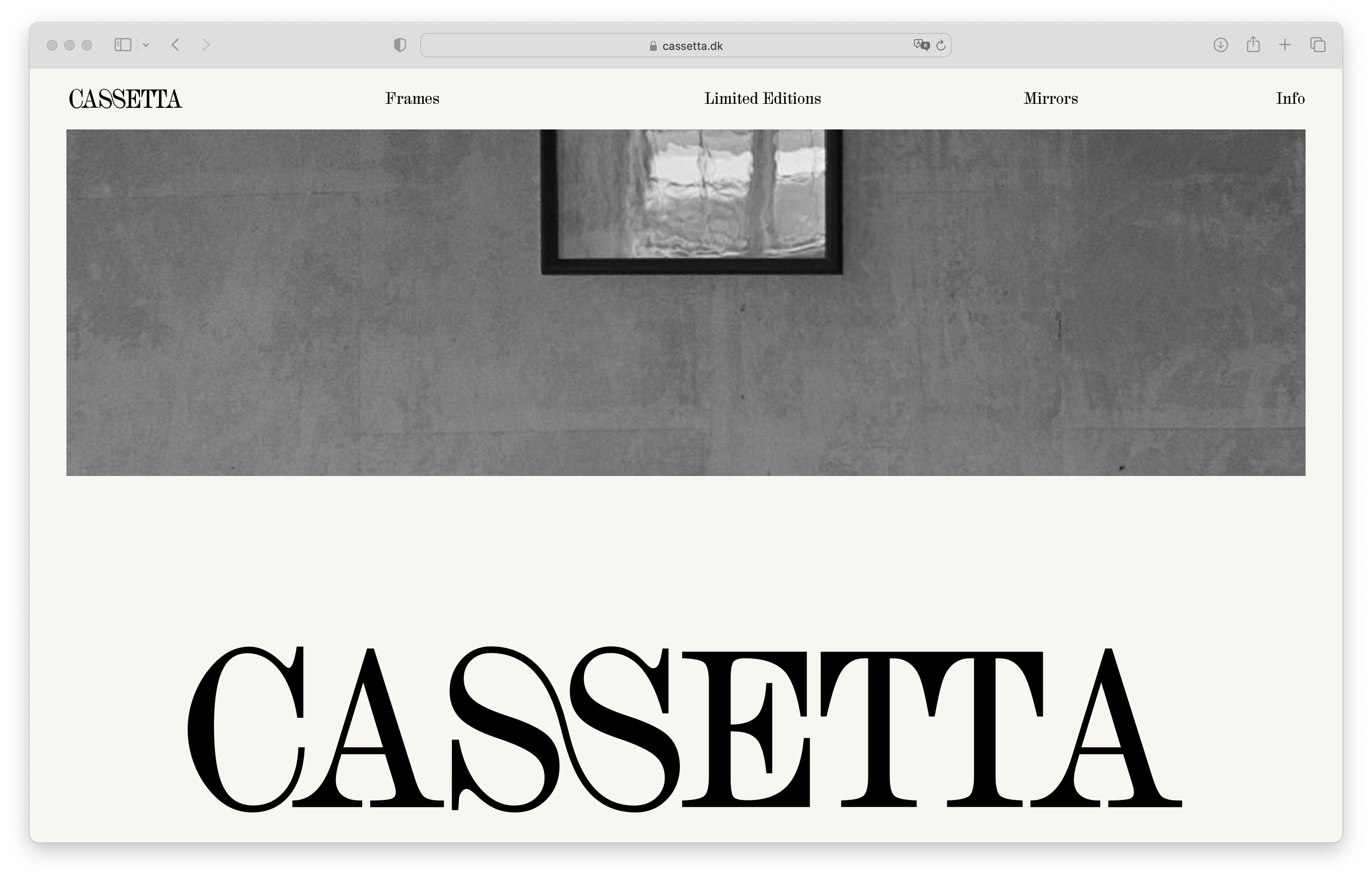The height and width of the screenshot is (879, 1372).
Task: Click the large CASSETTA wordmark
Action: 685,729
